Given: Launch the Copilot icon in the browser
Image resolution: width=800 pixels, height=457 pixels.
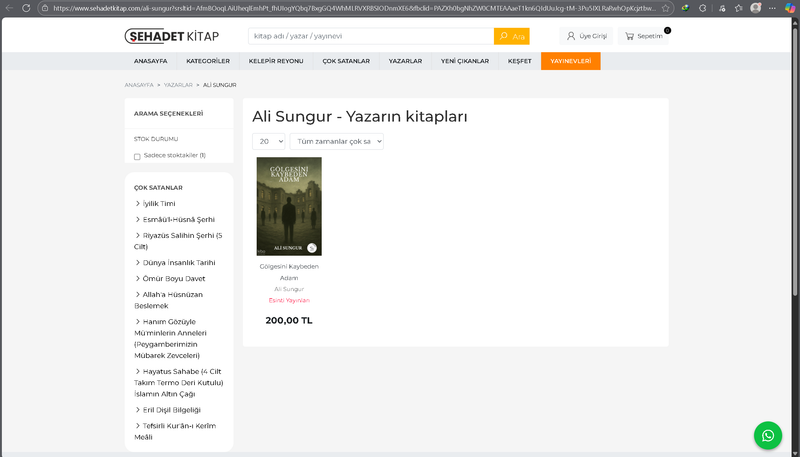Looking at the screenshot, I should (790, 8).
